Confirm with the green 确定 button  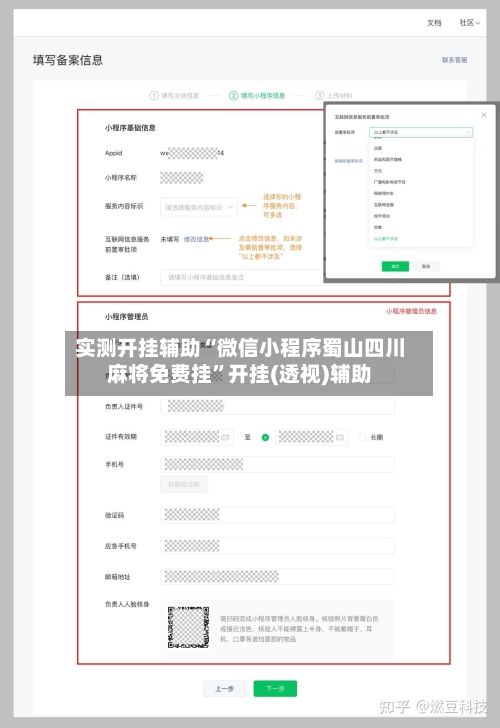395,266
